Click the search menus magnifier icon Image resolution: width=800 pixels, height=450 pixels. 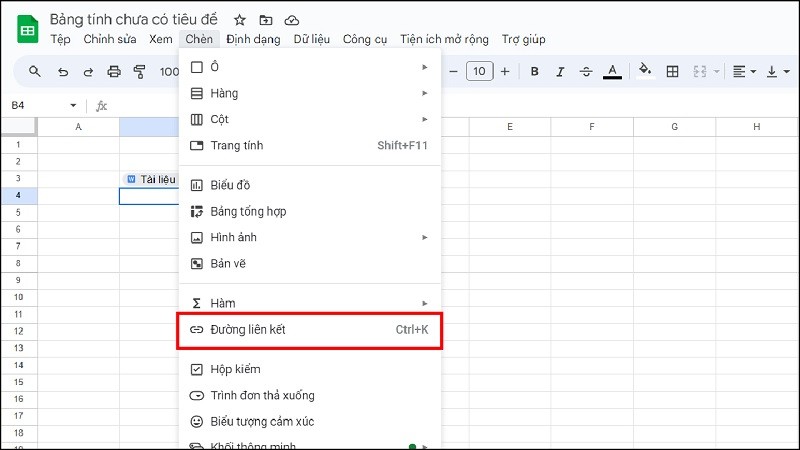coord(35,71)
